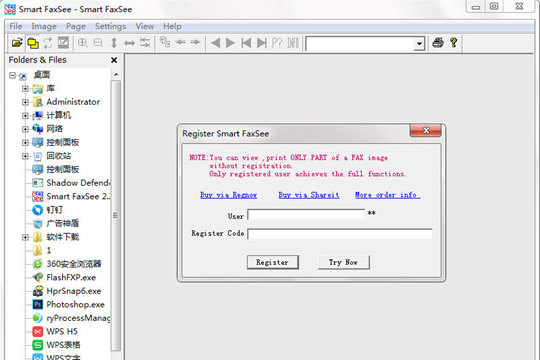
Task: Collapse the 桌面 root tree node
Action: [x=12, y=75]
